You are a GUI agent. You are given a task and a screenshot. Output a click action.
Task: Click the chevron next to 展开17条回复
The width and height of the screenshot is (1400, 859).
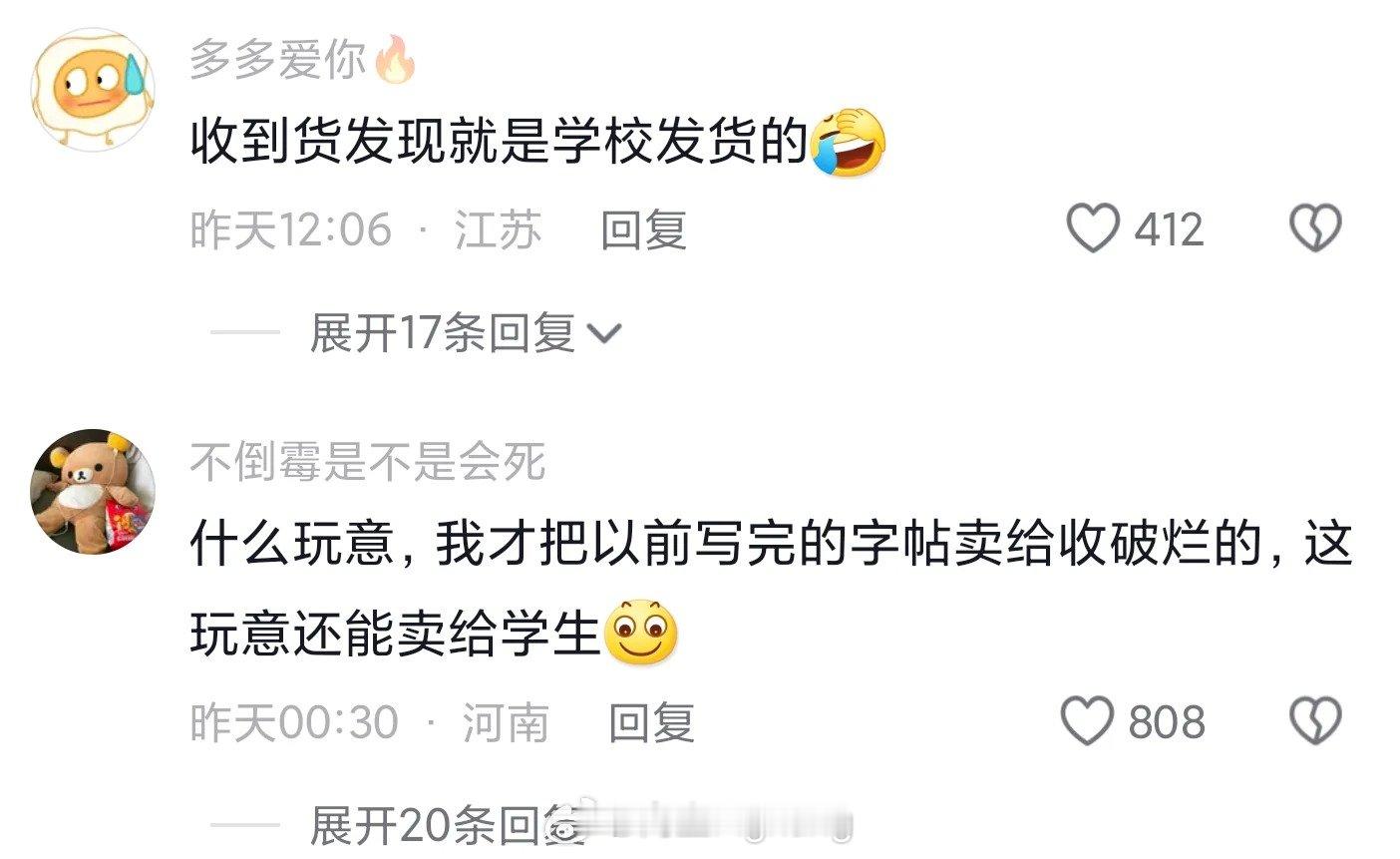click(x=604, y=334)
